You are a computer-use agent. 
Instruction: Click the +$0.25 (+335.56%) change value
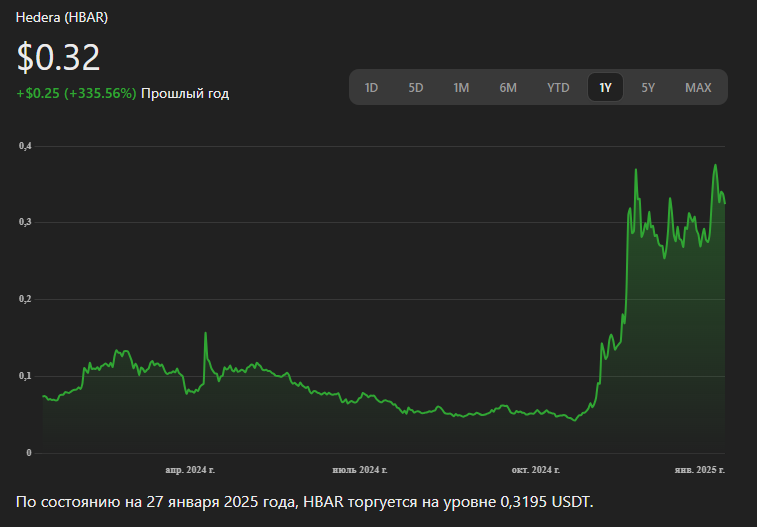tap(76, 93)
